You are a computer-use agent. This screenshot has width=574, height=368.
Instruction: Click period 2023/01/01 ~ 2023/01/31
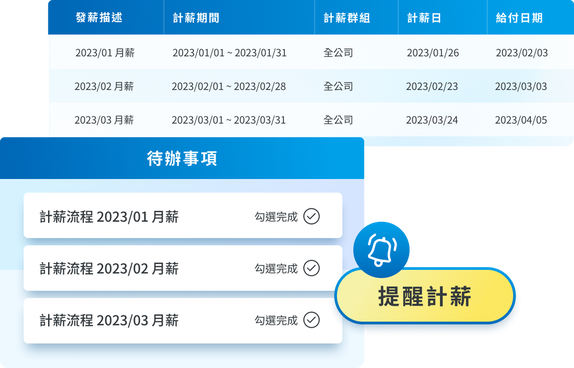point(230,53)
